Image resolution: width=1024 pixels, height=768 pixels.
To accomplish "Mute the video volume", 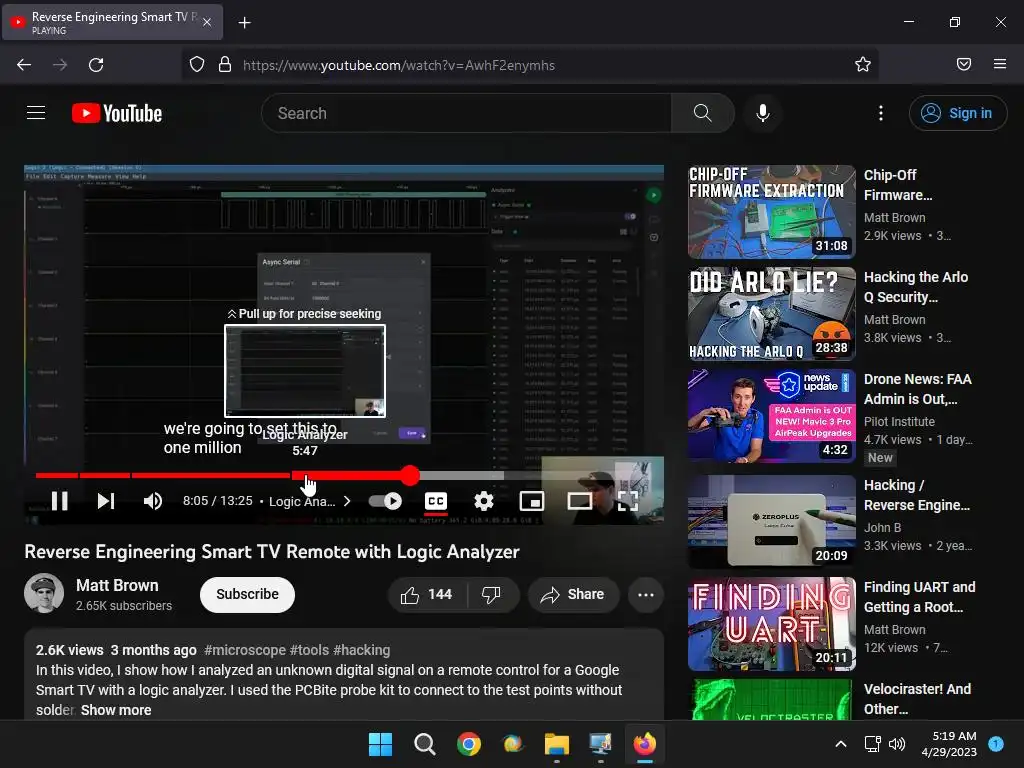I will [x=152, y=501].
